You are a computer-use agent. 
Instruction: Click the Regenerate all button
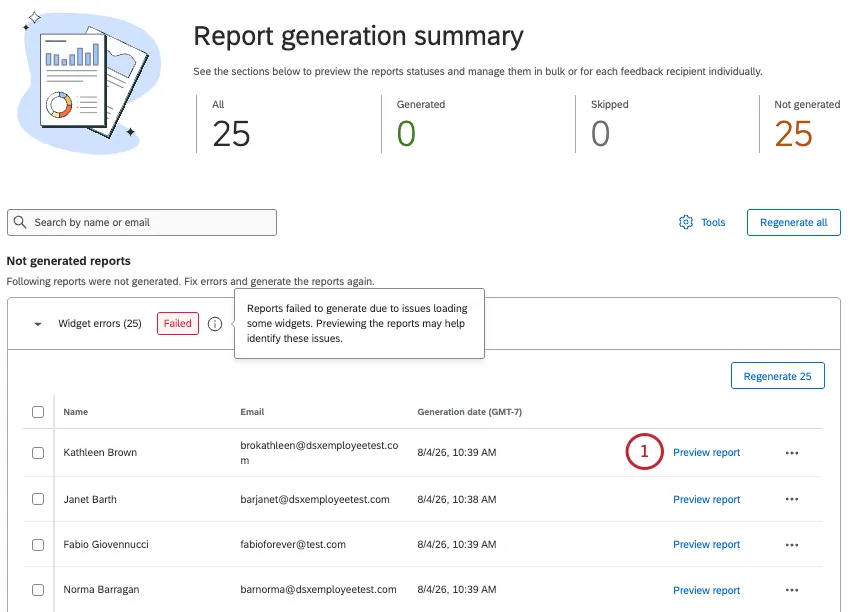click(x=794, y=222)
